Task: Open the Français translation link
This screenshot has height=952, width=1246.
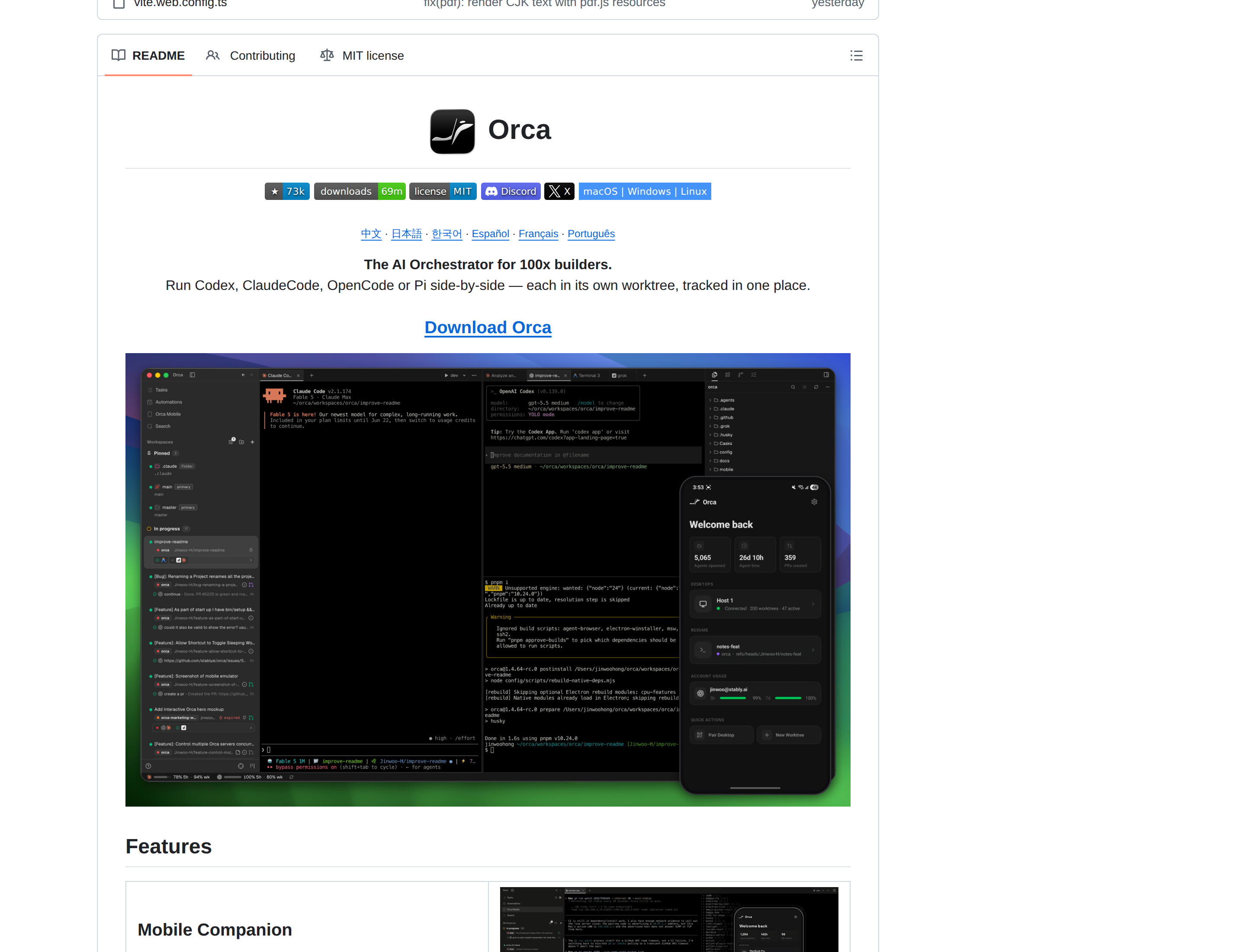Action: point(538,234)
